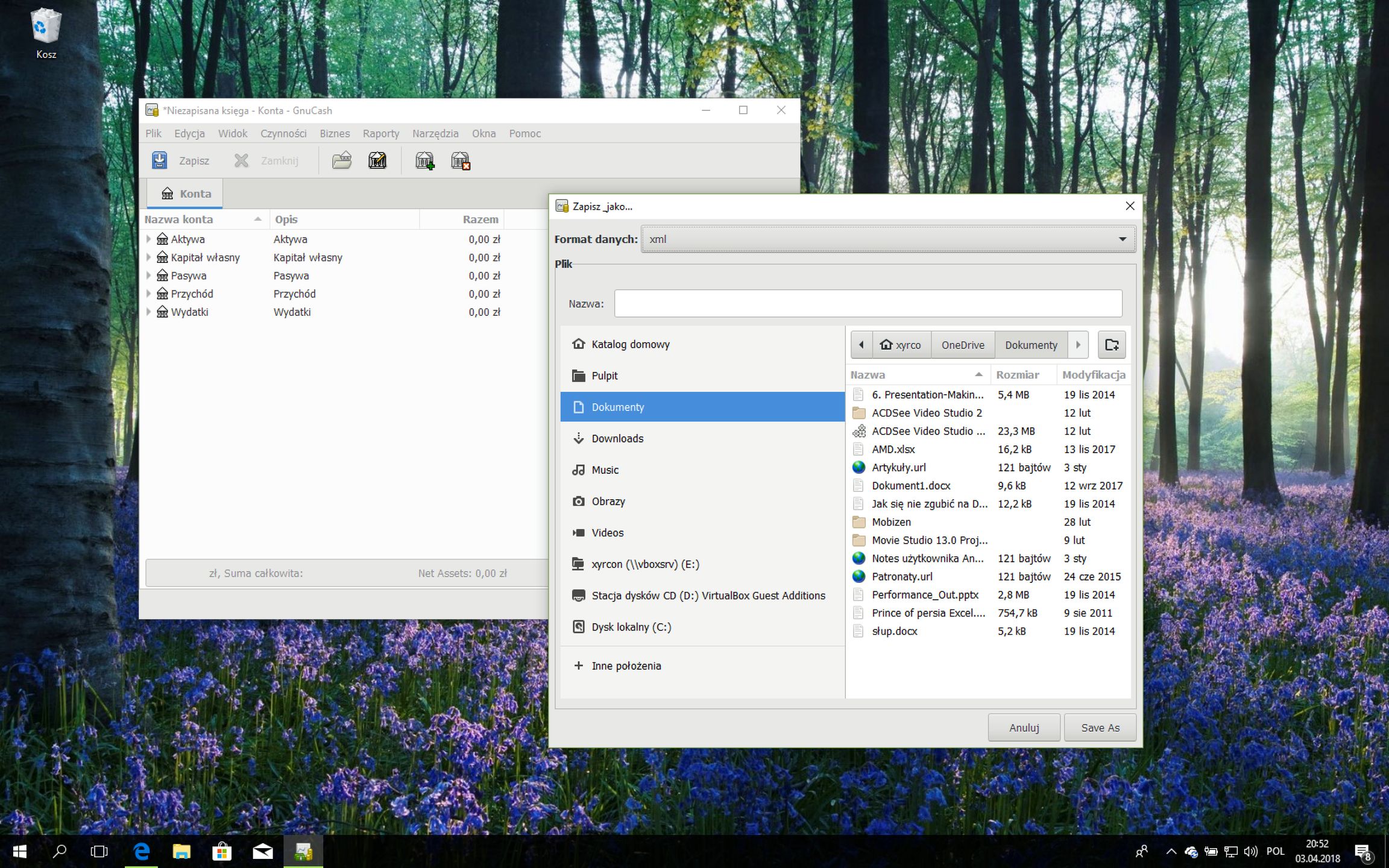This screenshot has height=868, width=1389.
Task: Open the Raporty menu
Action: (x=380, y=133)
